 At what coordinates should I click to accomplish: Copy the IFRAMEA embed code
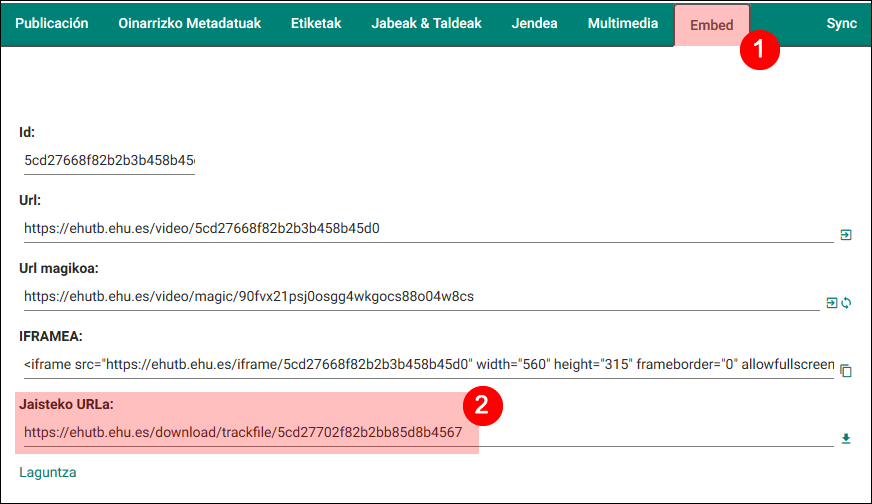(846, 370)
